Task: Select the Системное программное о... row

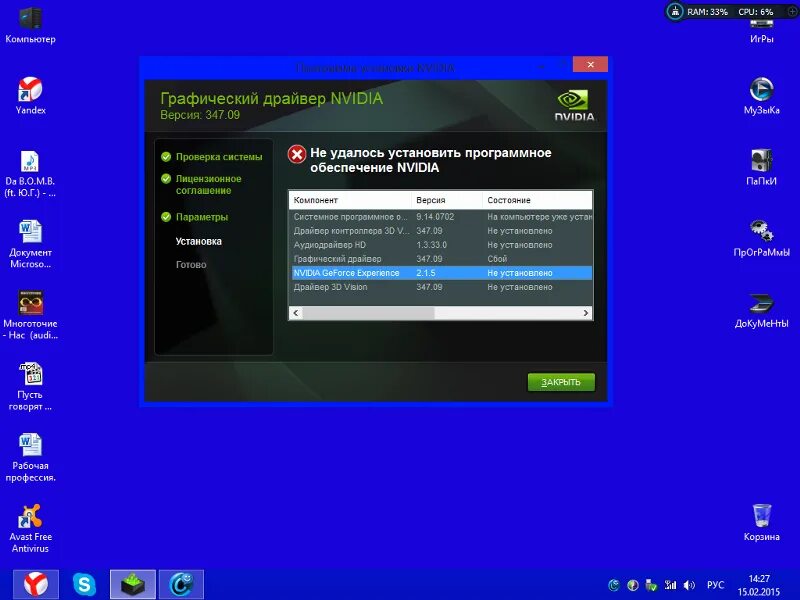Action: coord(441,217)
